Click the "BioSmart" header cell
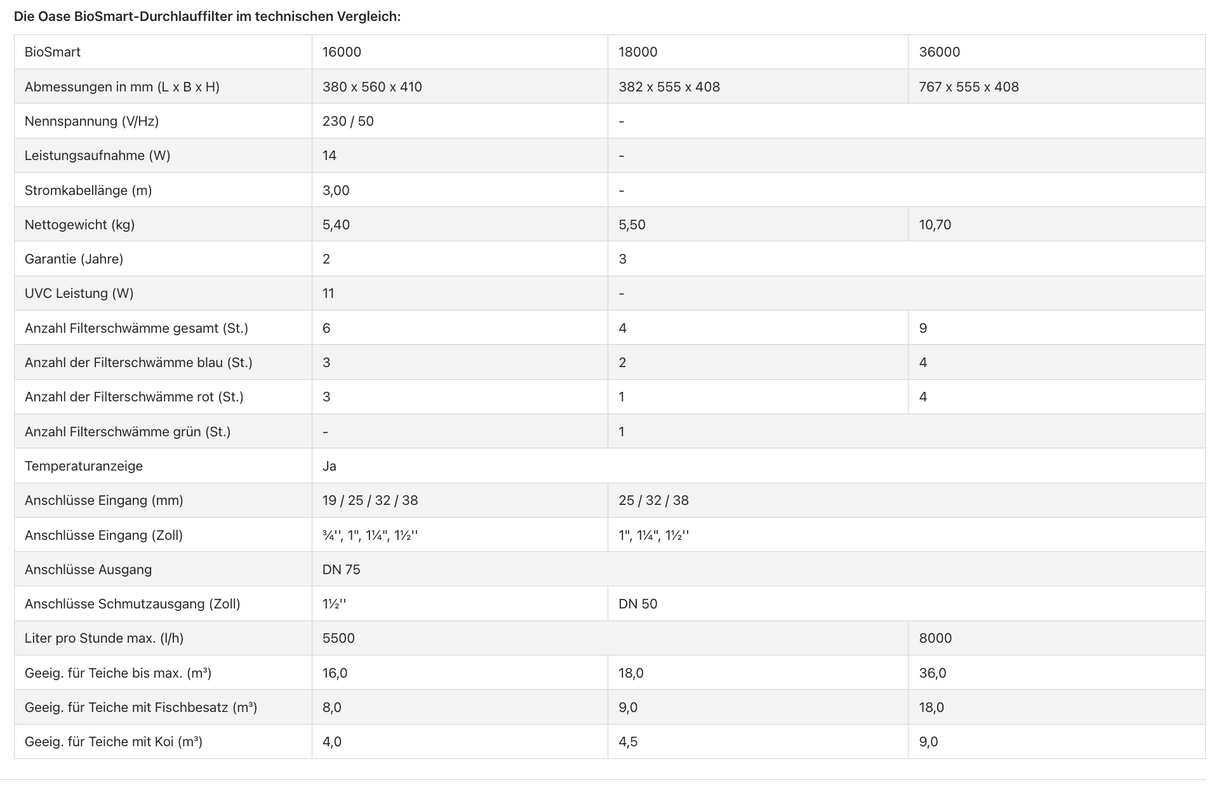 click(53, 52)
